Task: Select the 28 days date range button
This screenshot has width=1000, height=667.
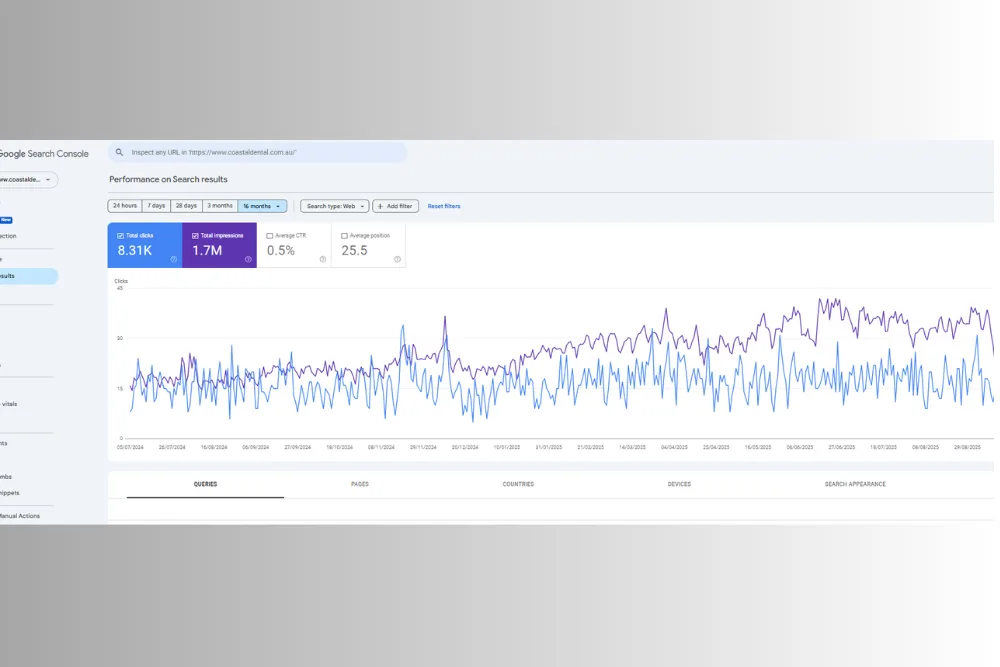Action: [186, 206]
